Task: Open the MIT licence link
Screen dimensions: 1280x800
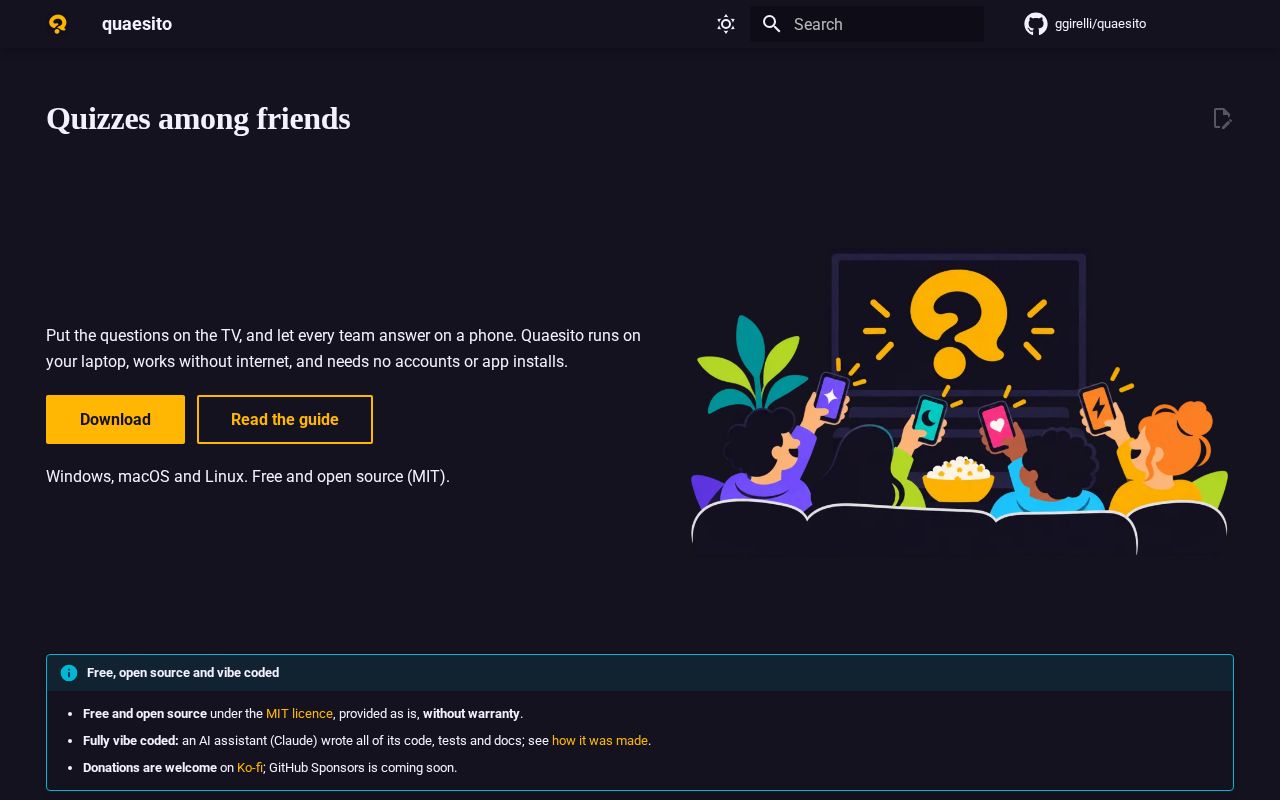Action: [299, 714]
